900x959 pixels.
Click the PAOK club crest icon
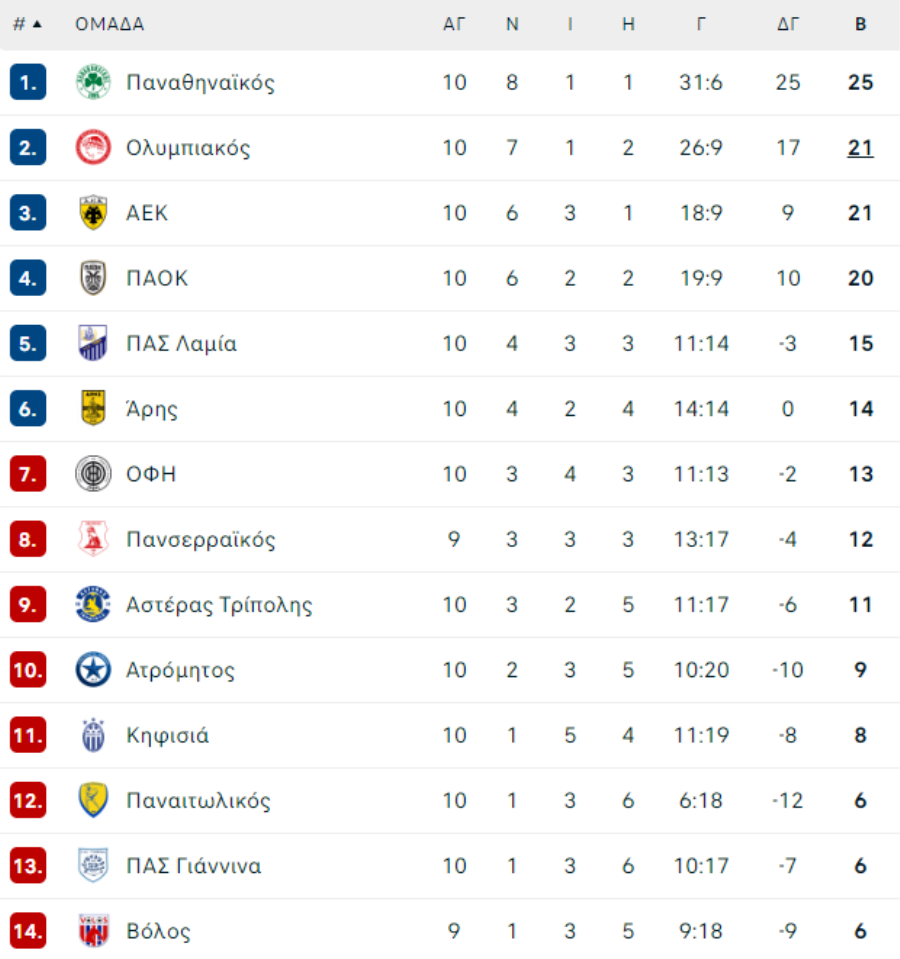coord(93,278)
